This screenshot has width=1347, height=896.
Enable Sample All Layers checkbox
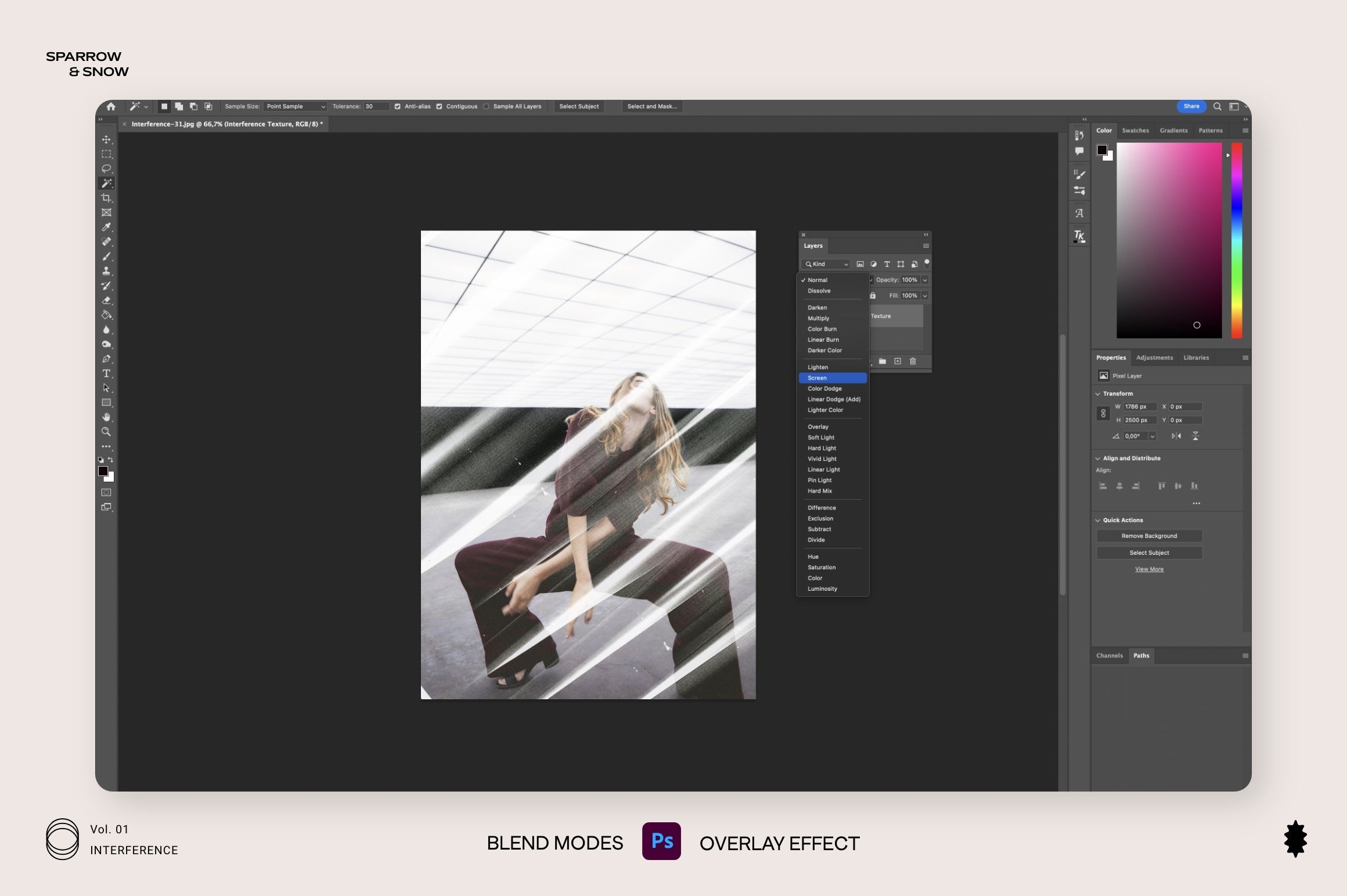pos(487,106)
